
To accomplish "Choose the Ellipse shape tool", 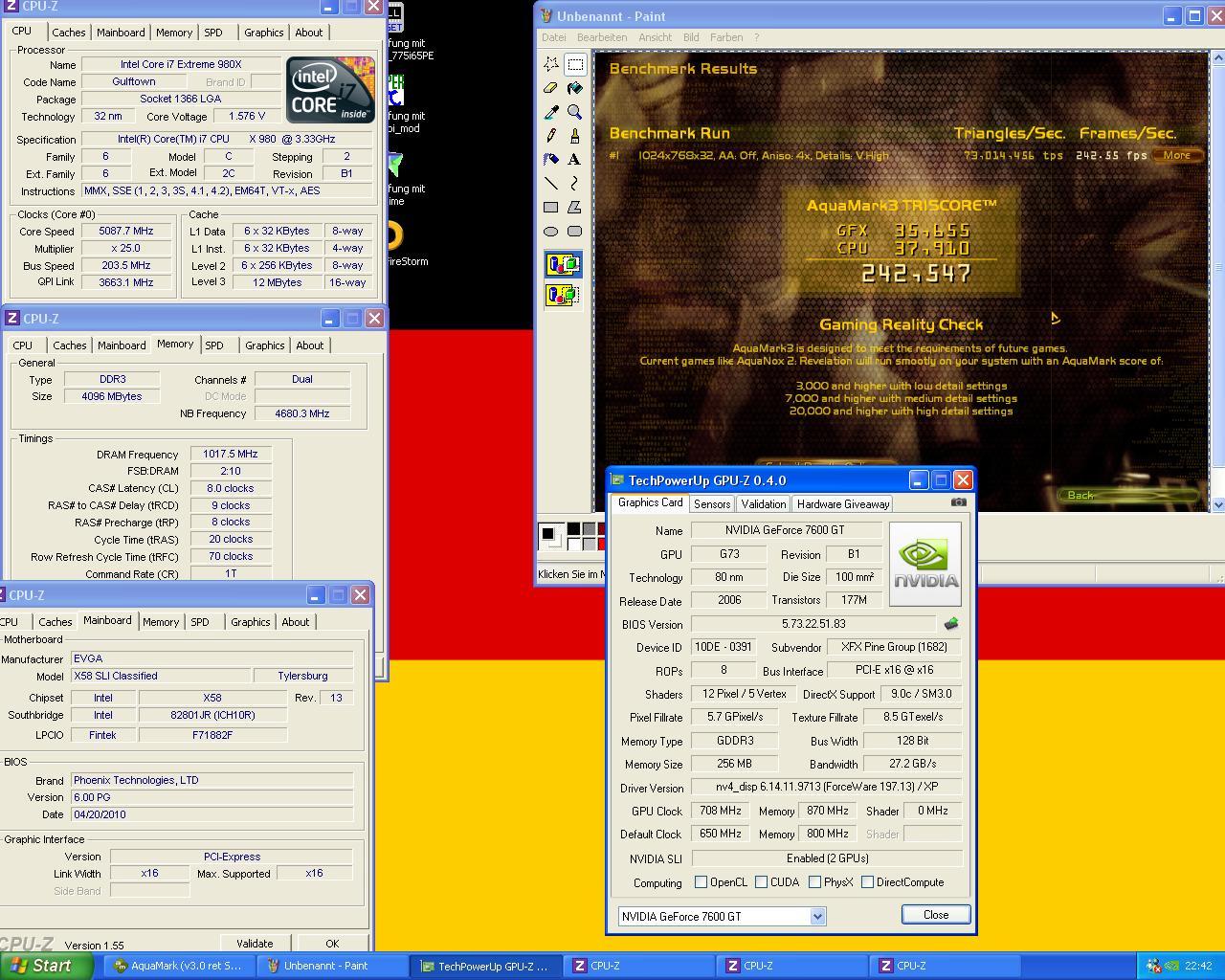I will [x=551, y=231].
